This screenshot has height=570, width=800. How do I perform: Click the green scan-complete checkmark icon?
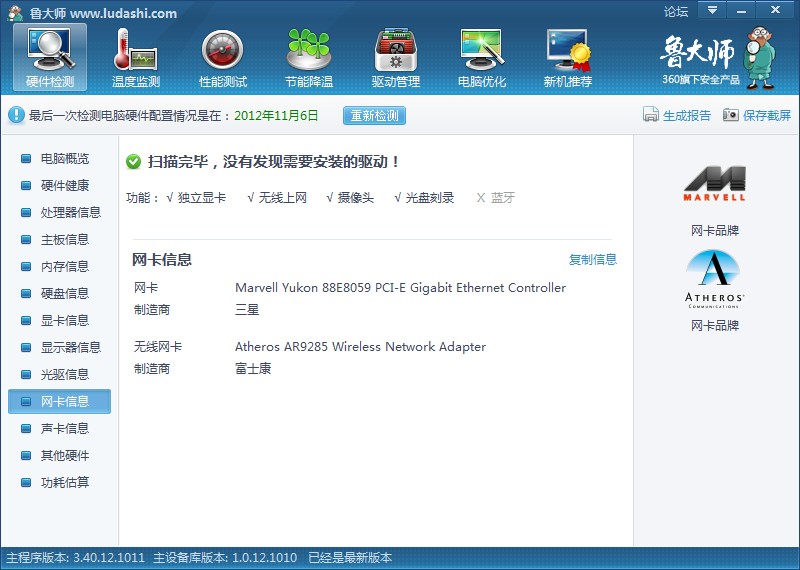click(133, 162)
